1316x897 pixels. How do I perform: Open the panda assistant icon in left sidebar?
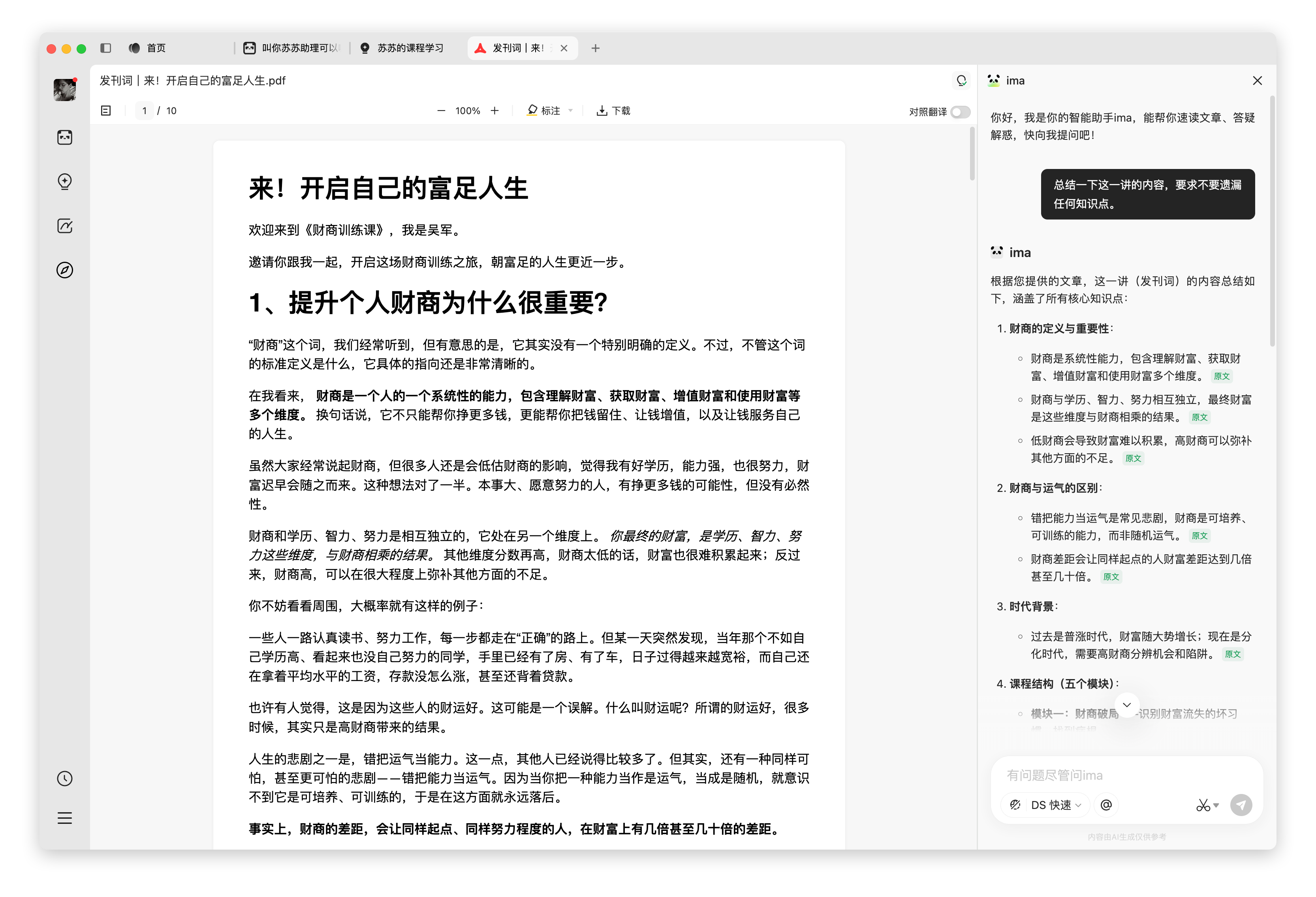[x=64, y=137]
